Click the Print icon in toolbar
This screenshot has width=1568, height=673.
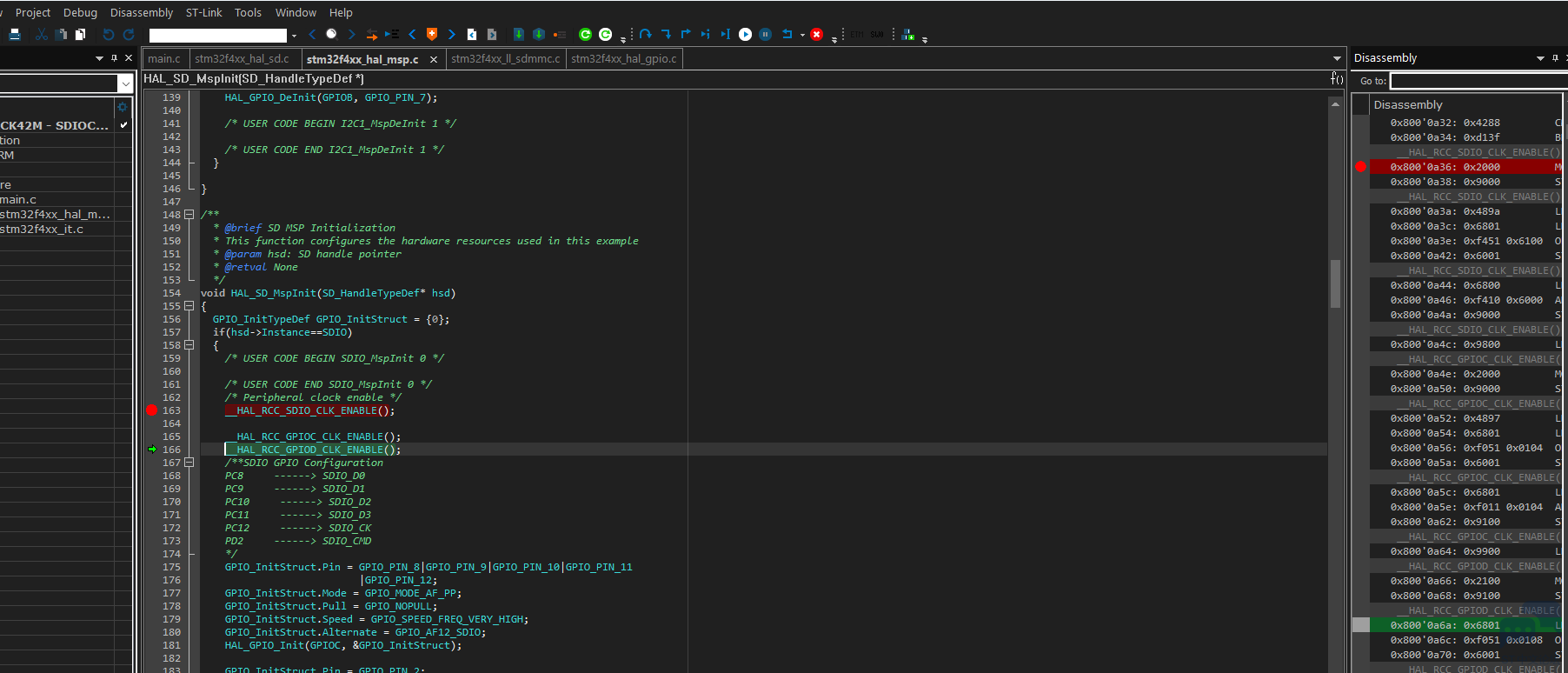(15, 34)
